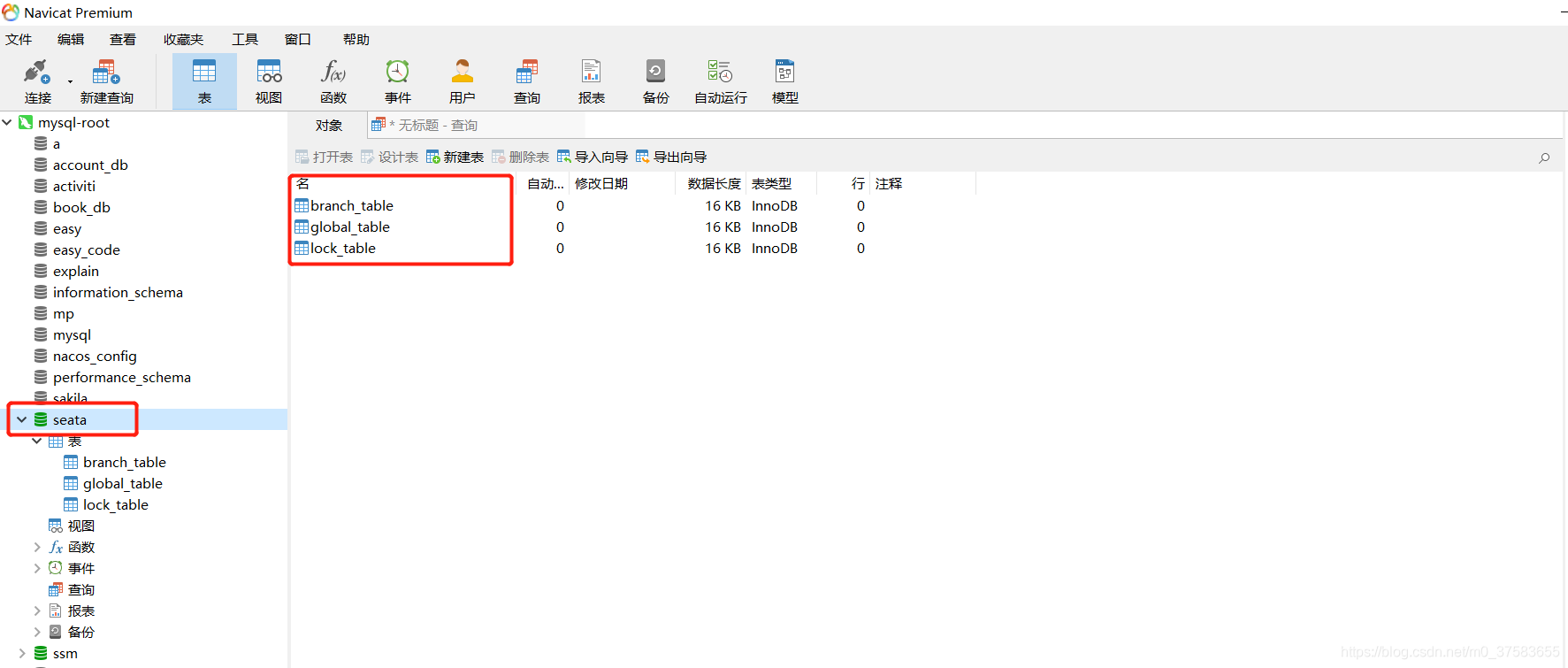
Task: Open the Connection (连接) toolbar icon
Action: click(x=37, y=72)
